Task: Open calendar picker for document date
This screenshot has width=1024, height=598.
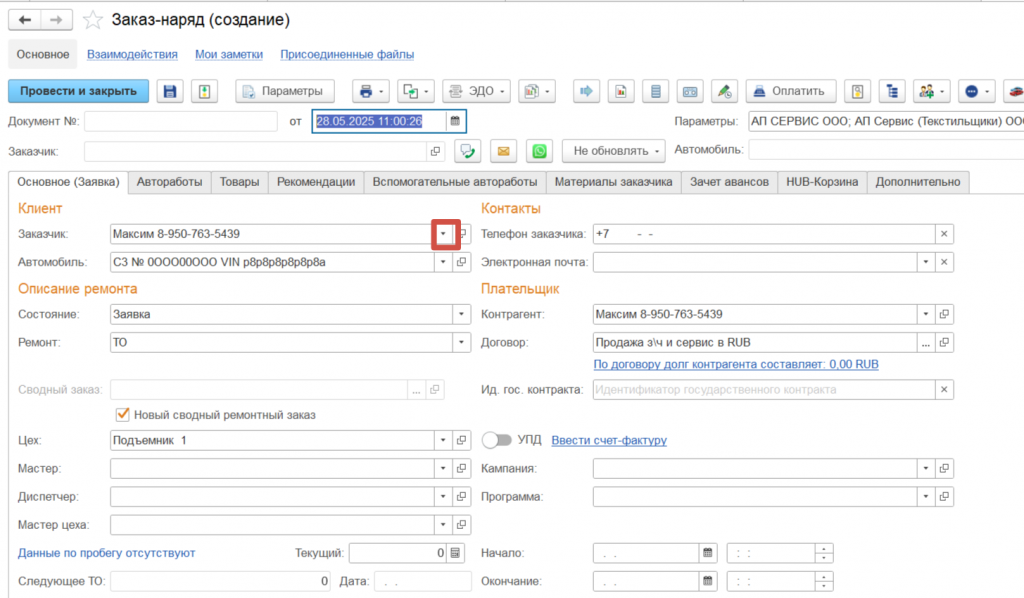Action: (x=455, y=121)
